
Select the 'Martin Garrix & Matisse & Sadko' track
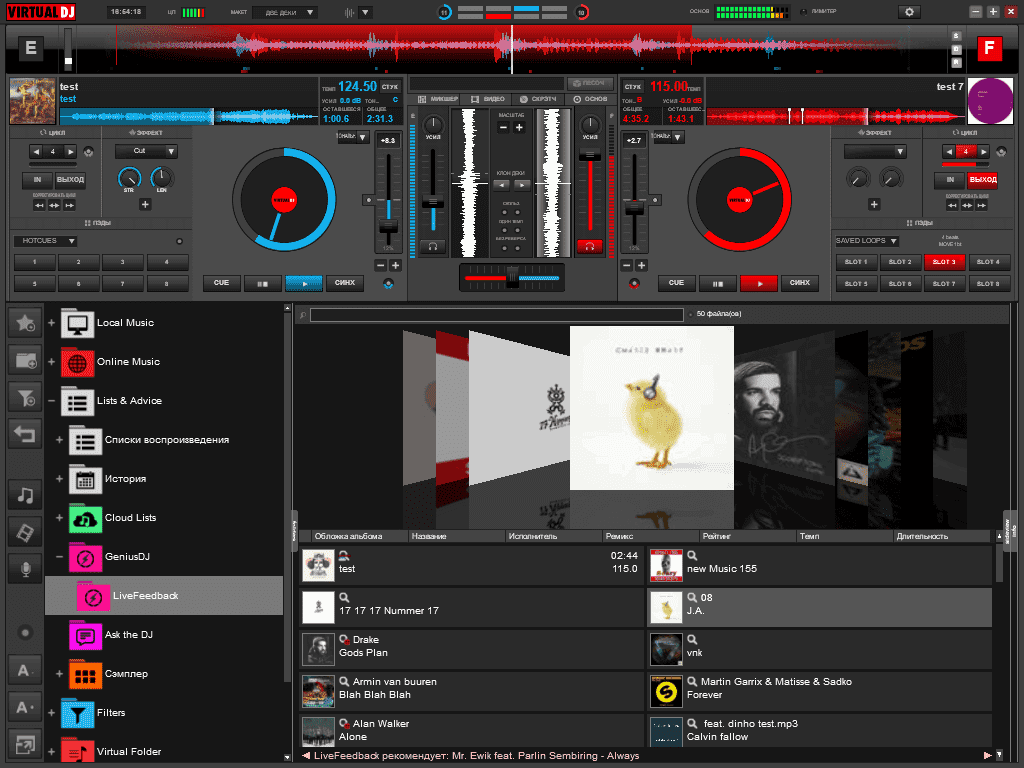coord(820,690)
